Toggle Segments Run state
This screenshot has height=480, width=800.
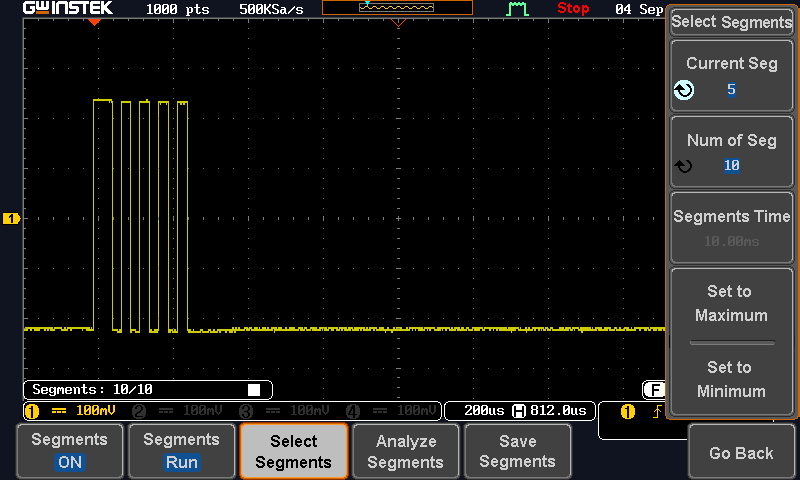tap(181, 451)
